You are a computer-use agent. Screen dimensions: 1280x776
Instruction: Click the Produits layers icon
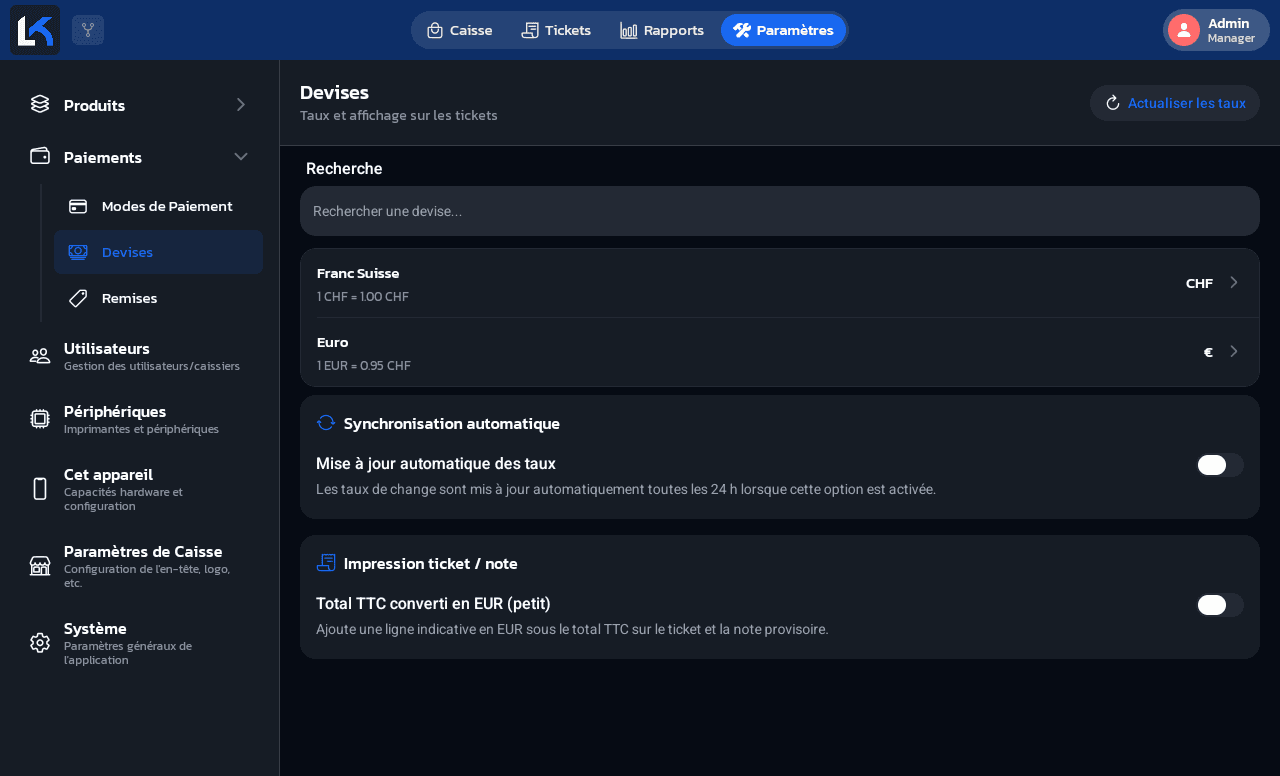coord(40,104)
